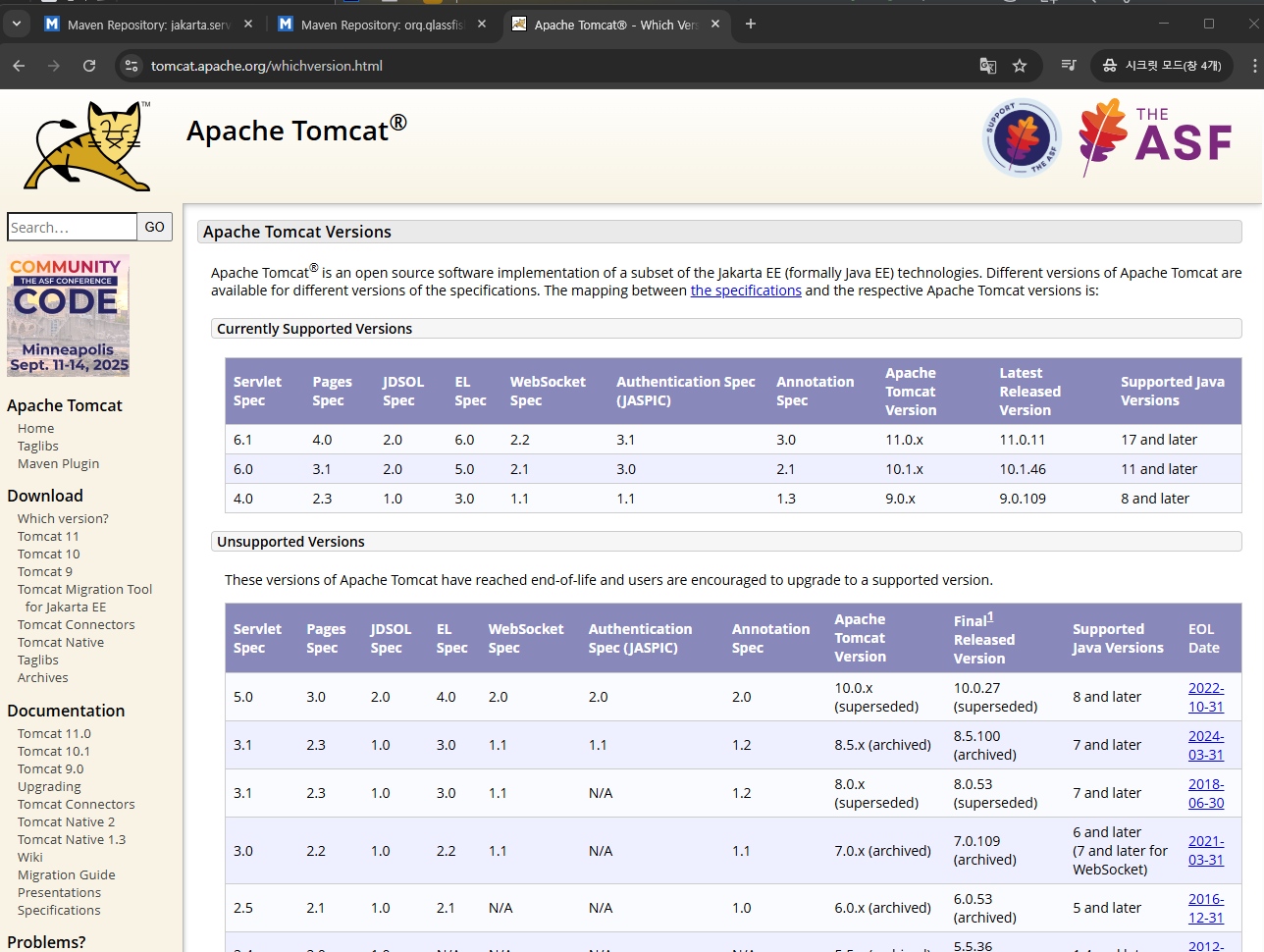Image resolution: width=1264 pixels, height=952 pixels.
Task: Open the Tomcat Native 1.3 link
Action: [72, 839]
